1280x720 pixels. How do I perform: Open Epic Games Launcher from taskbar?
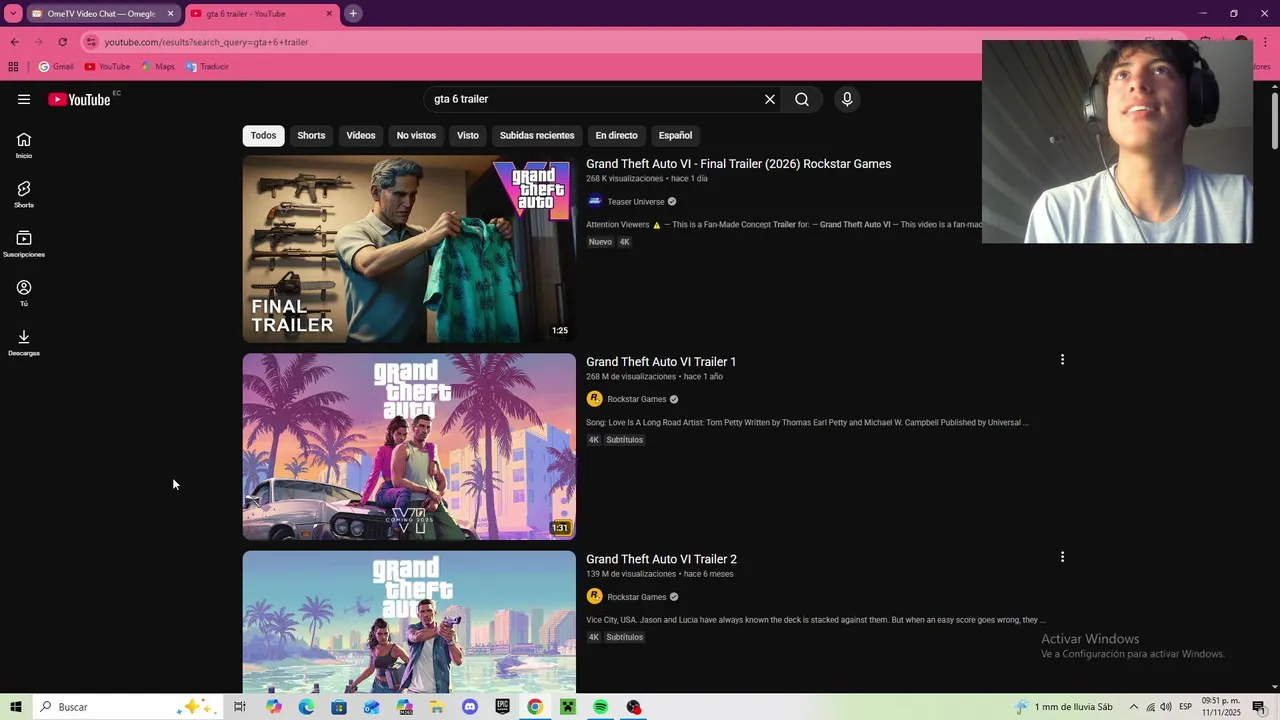[502, 707]
